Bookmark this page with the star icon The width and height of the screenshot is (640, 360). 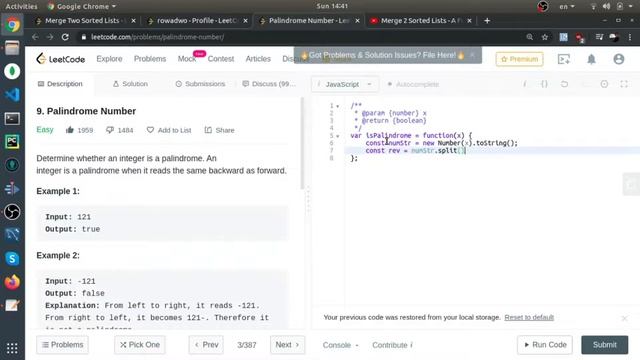tap(544, 37)
